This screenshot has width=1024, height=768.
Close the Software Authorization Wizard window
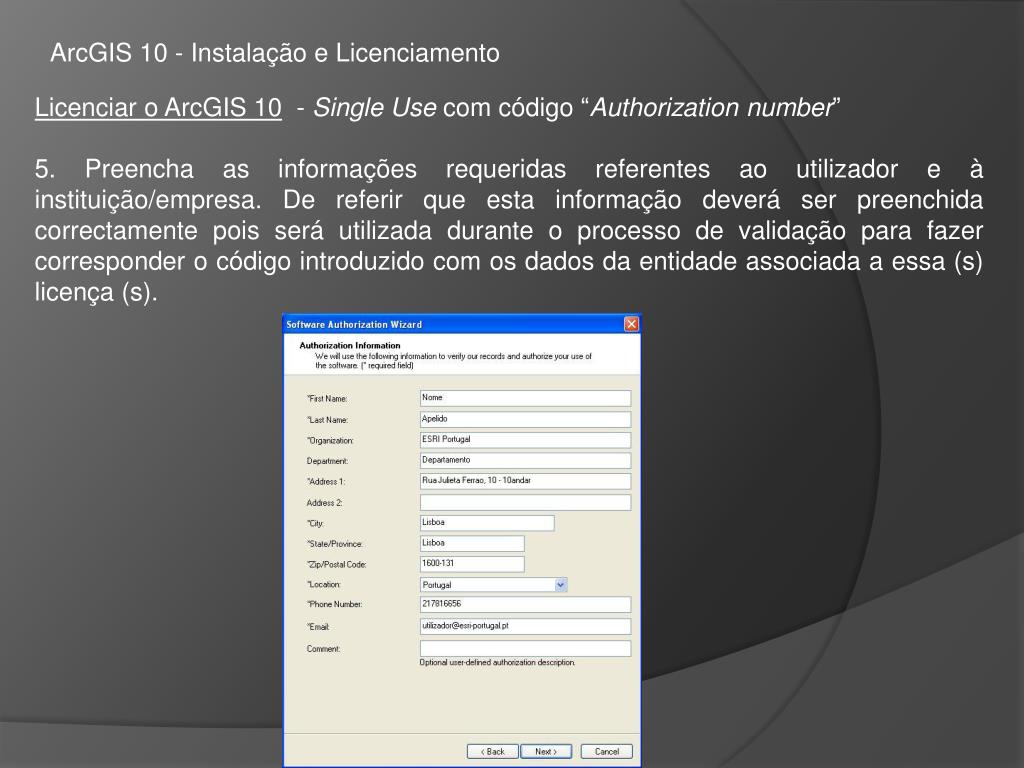(x=631, y=324)
